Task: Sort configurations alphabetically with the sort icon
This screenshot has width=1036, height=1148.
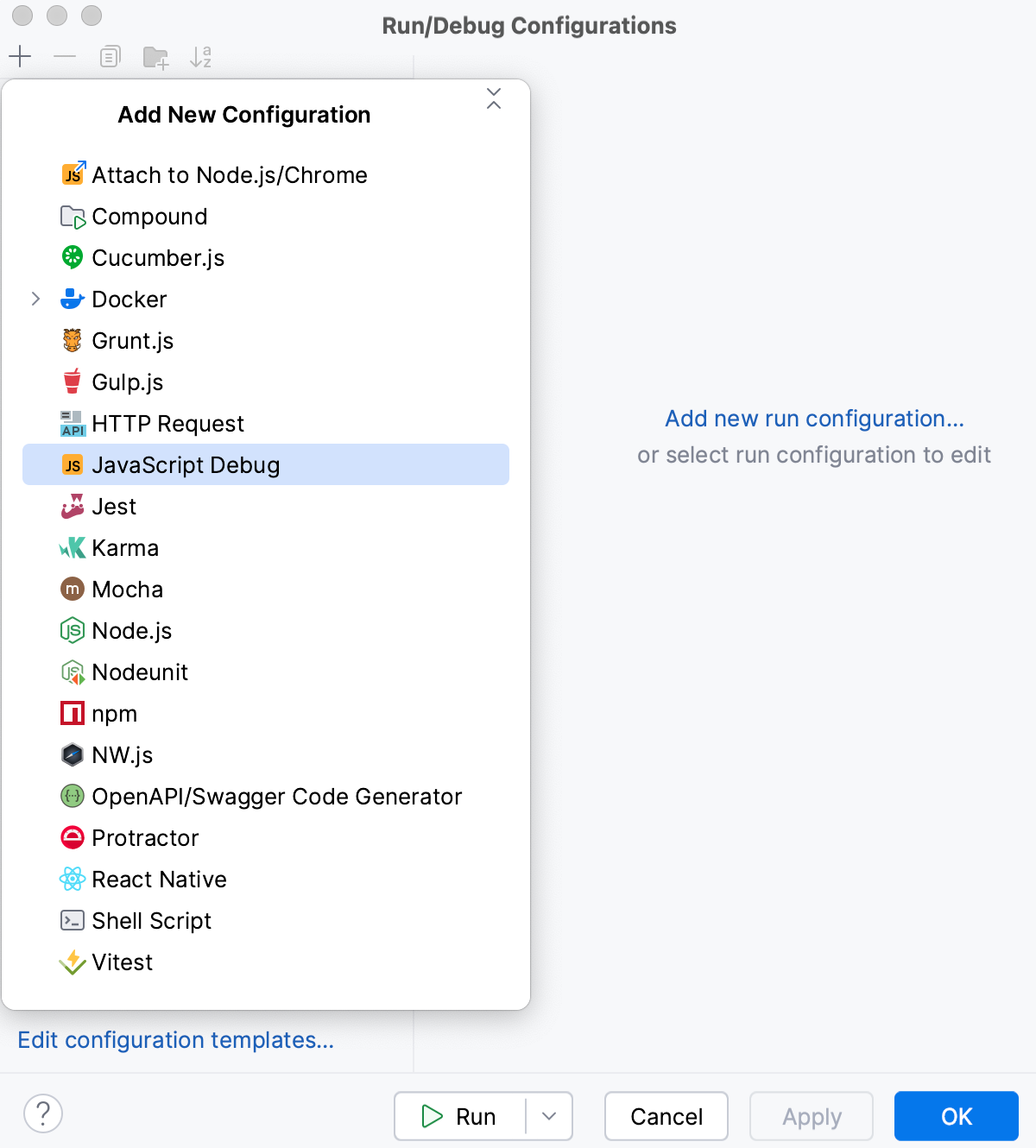Action: point(201,57)
